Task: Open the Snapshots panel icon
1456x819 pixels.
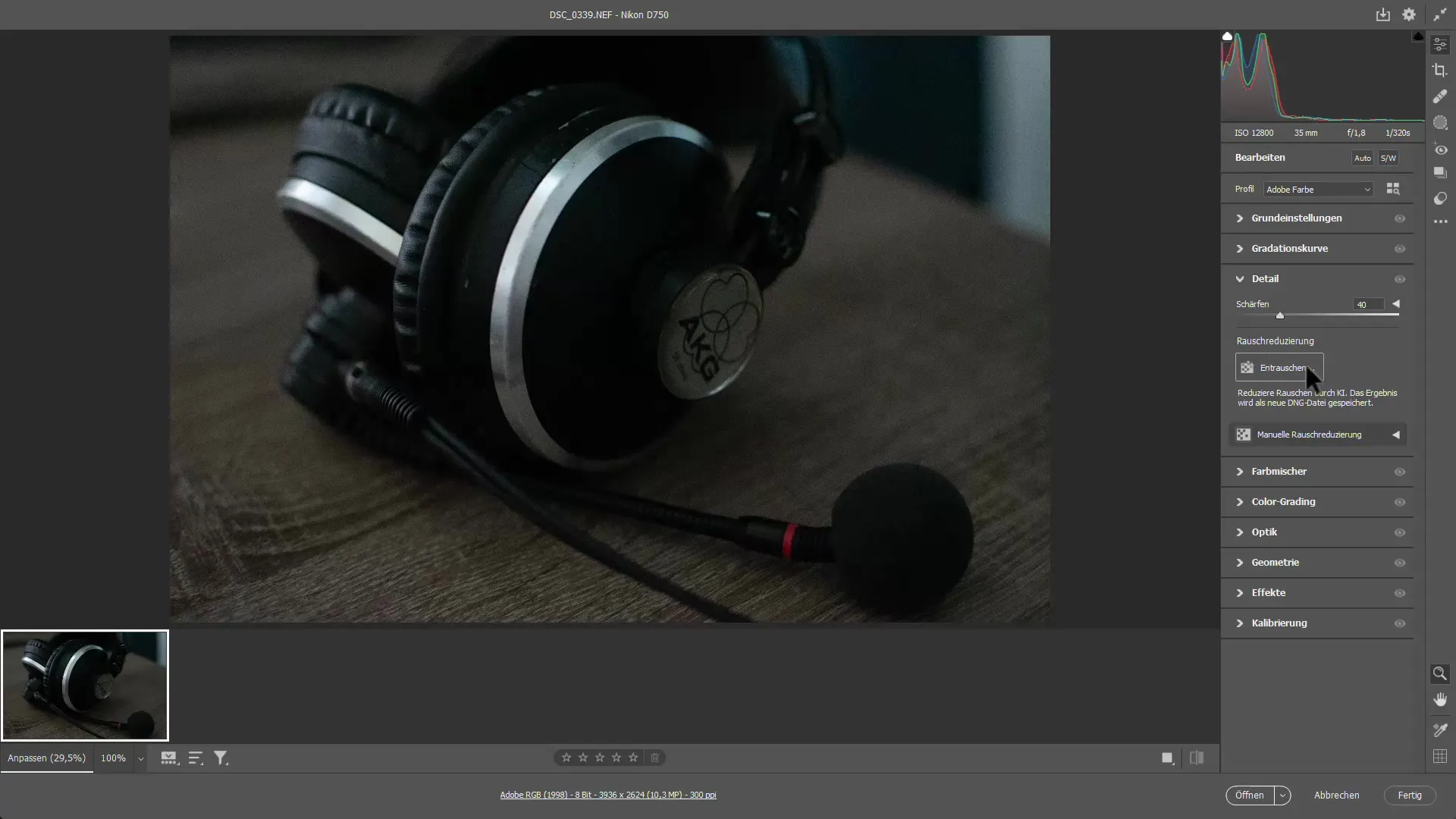Action: (x=1440, y=173)
